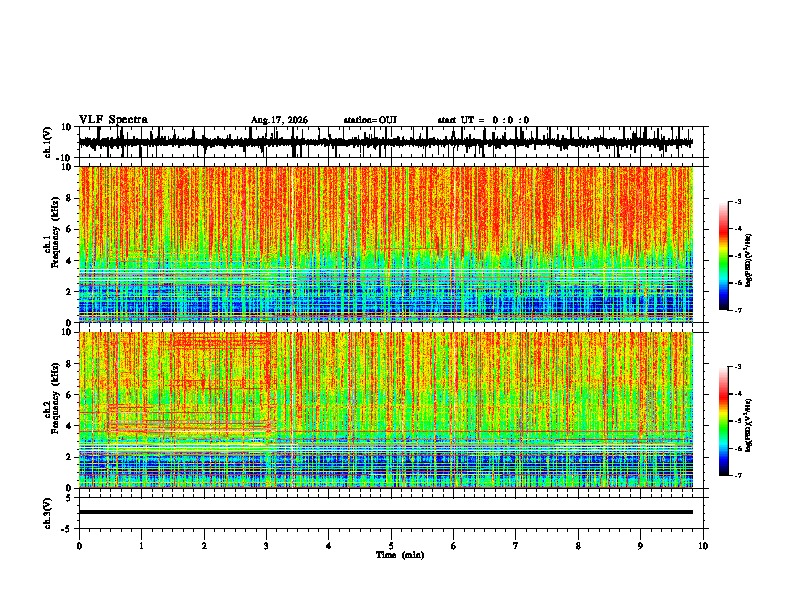Click the 6 kHz tick on ch.2 spectrogram
The width and height of the screenshot is (792, 612).
point(70,394)
